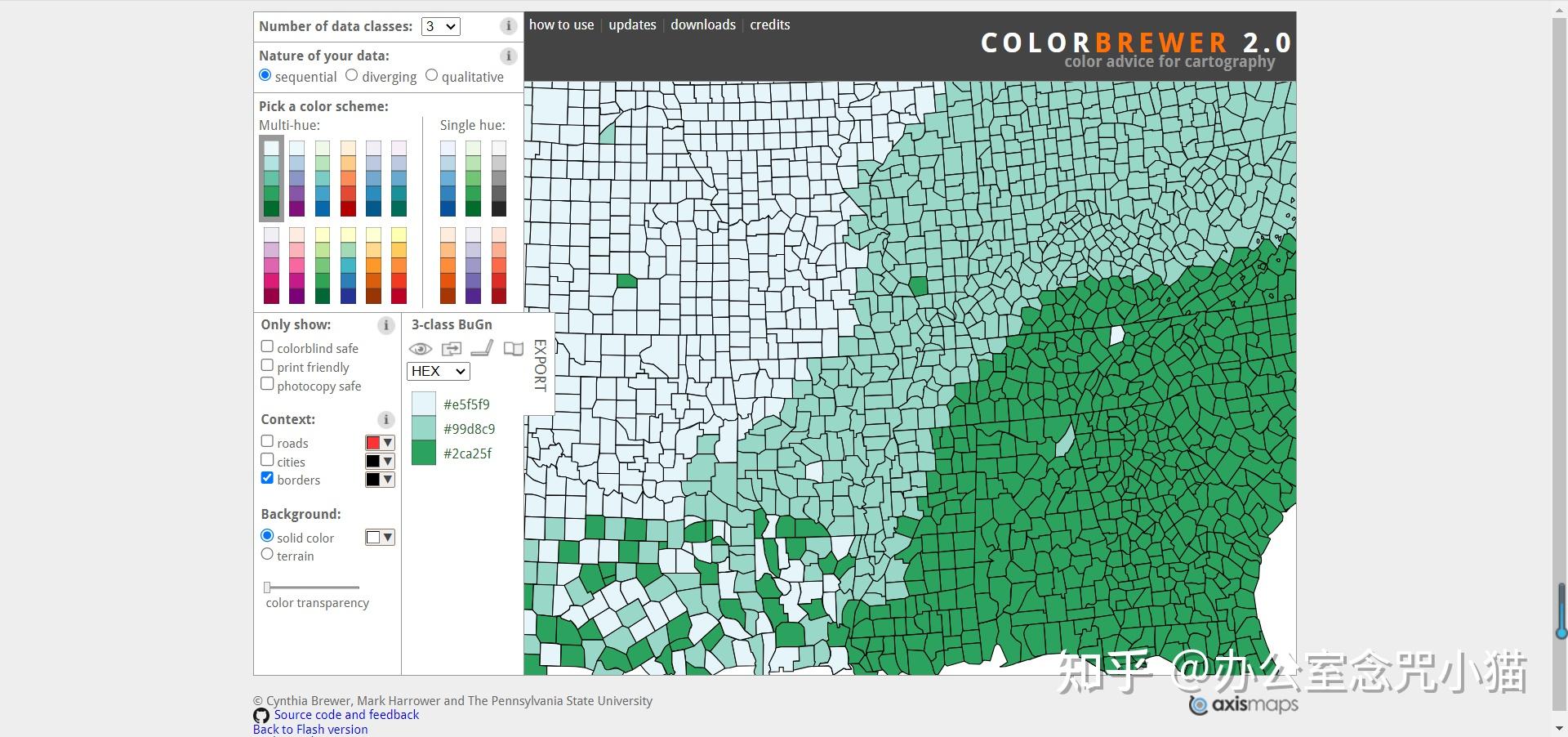Select the single-hue blue color scheme

448,178
